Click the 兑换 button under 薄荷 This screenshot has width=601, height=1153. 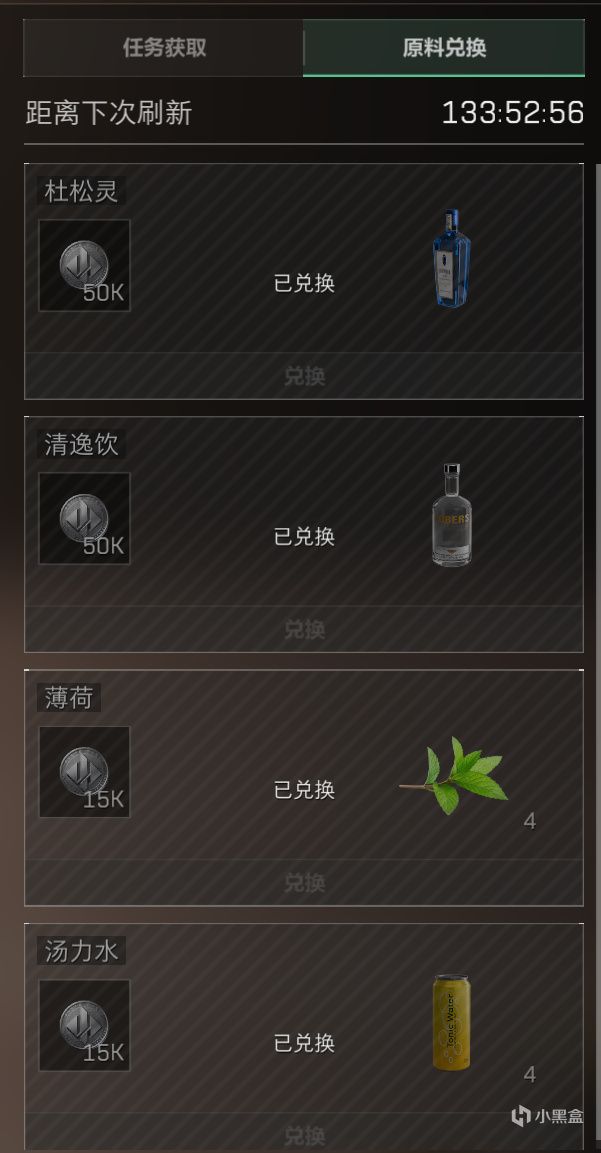coord(304,882)
